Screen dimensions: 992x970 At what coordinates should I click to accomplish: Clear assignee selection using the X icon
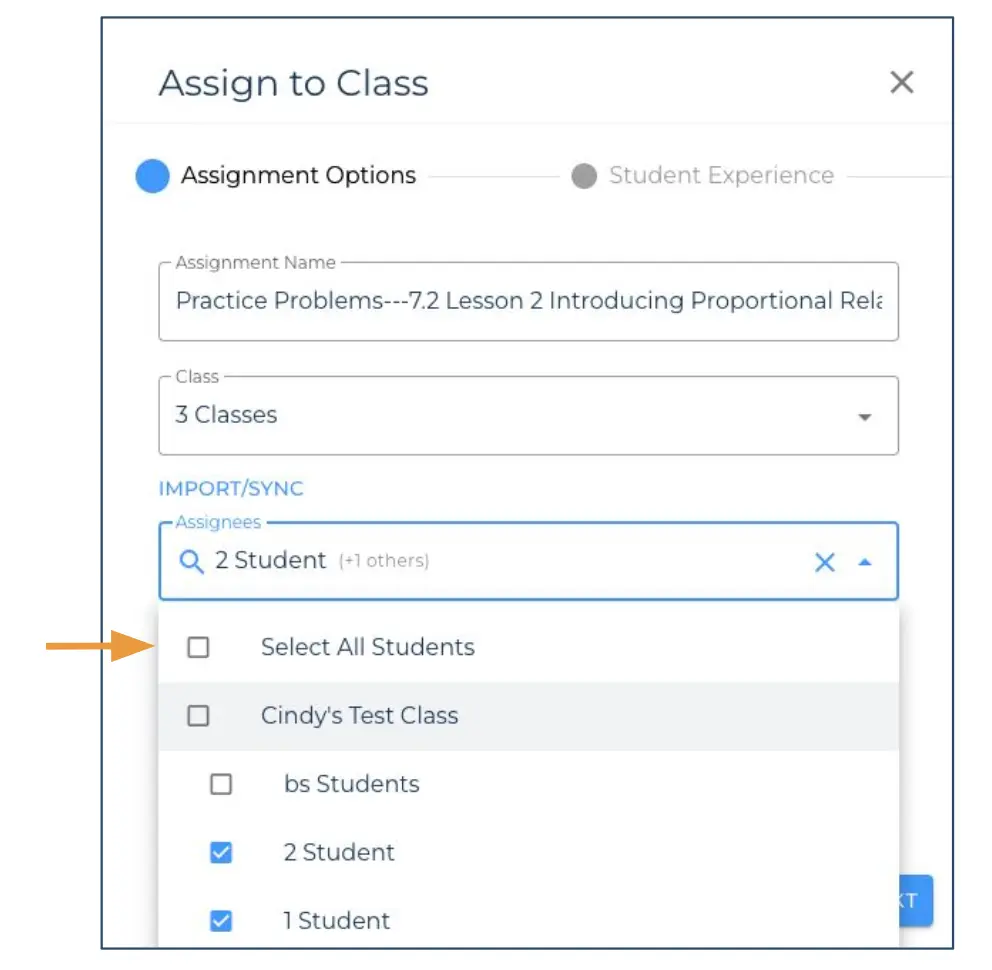click(x=824, y=562)
